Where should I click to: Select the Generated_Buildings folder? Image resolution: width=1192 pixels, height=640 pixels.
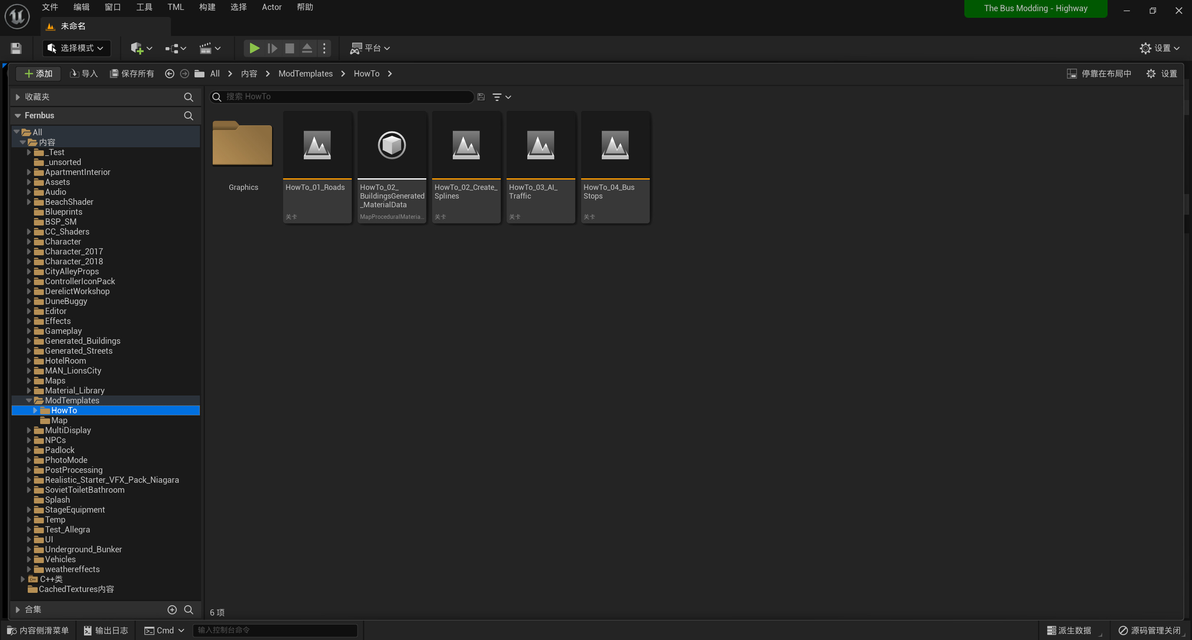pos(82,341)
